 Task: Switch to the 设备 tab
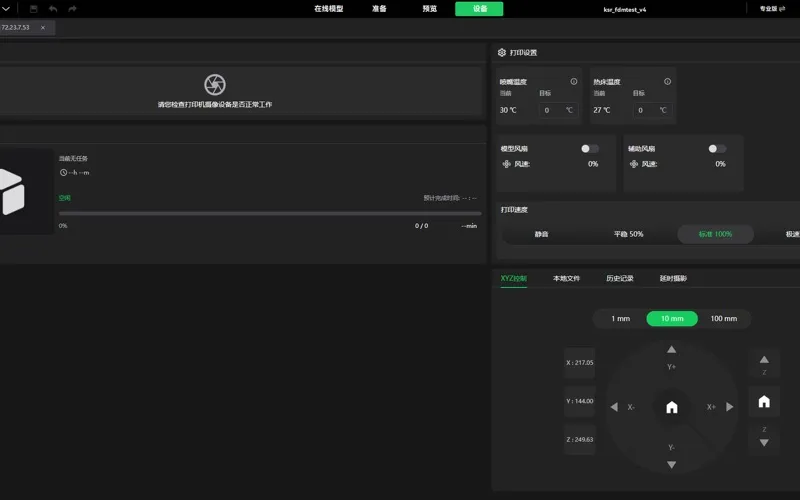(479, 9)
